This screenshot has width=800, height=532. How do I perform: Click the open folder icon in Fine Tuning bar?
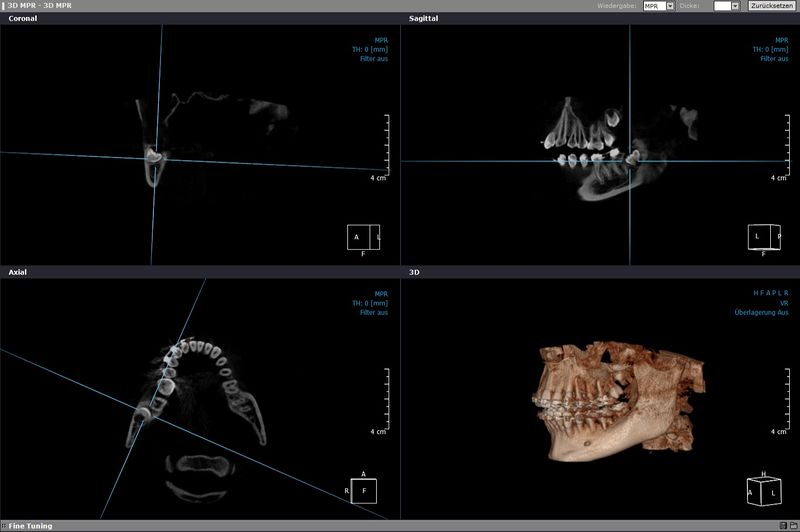(793, 525)
